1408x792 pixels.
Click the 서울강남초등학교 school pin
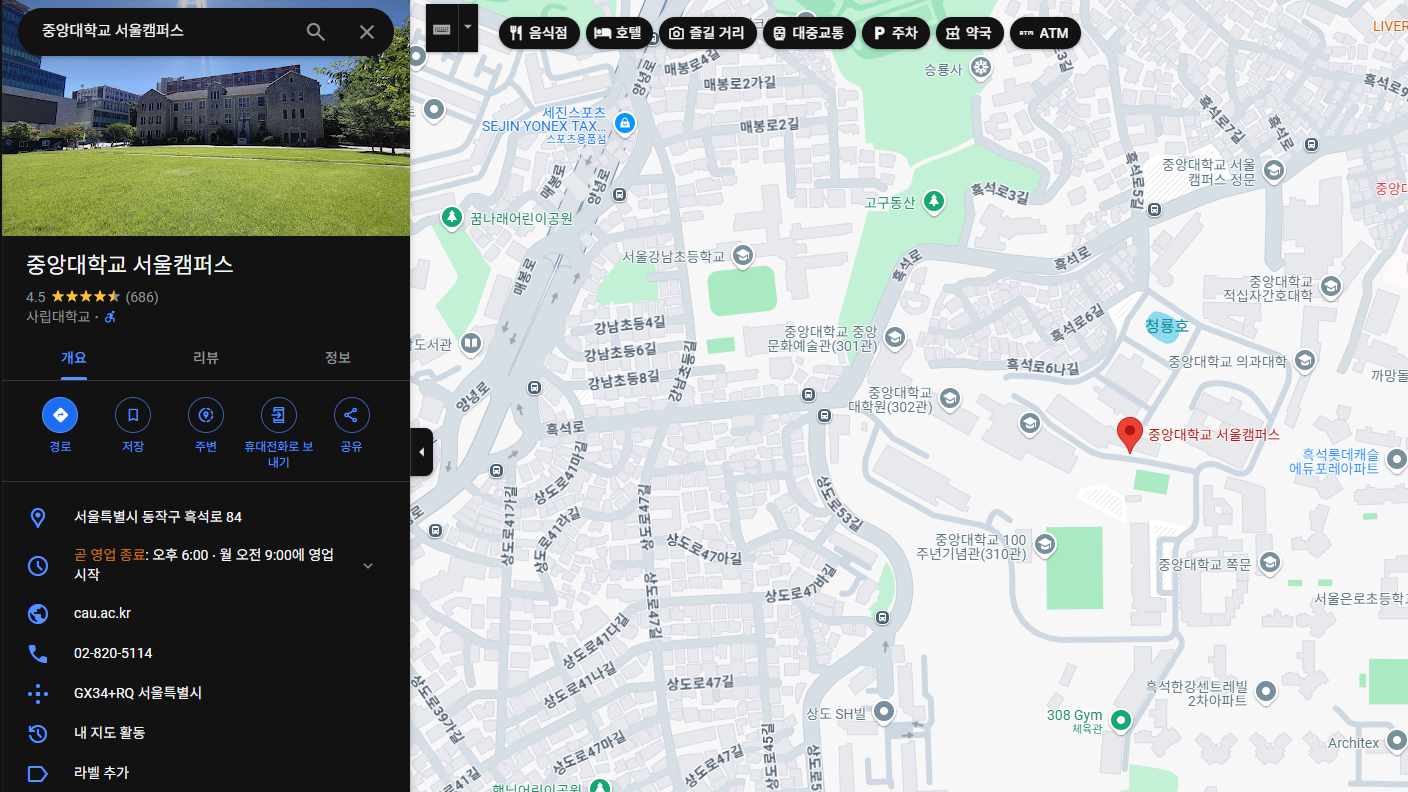742,257
